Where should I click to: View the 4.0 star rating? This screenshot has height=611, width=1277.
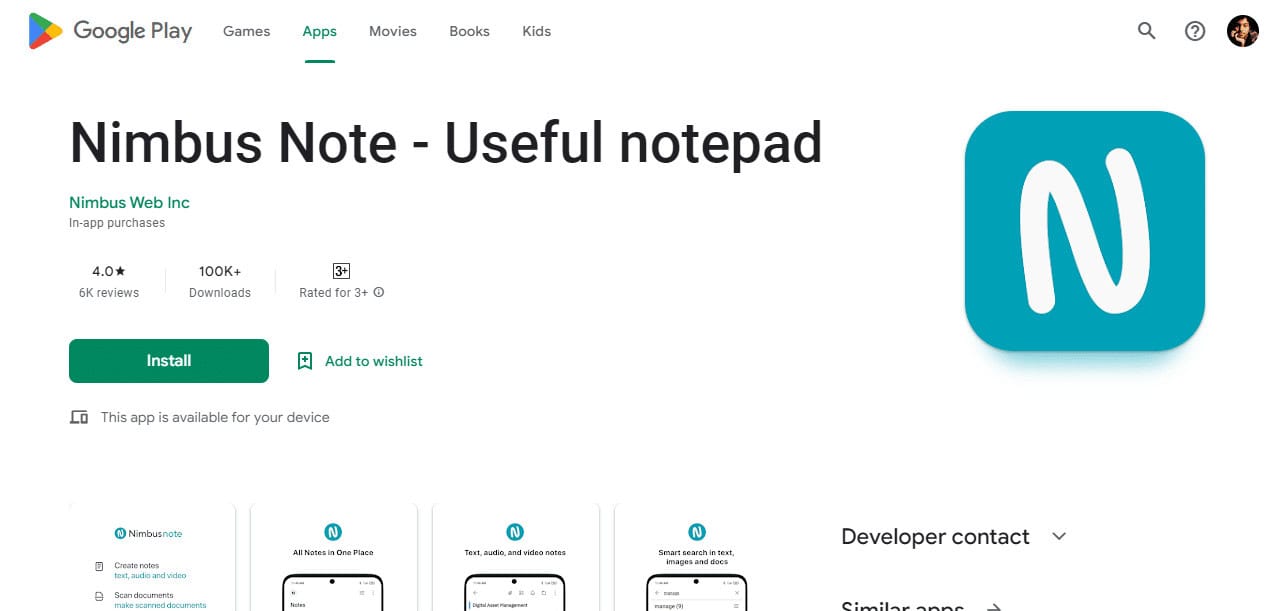pos(109,271)
